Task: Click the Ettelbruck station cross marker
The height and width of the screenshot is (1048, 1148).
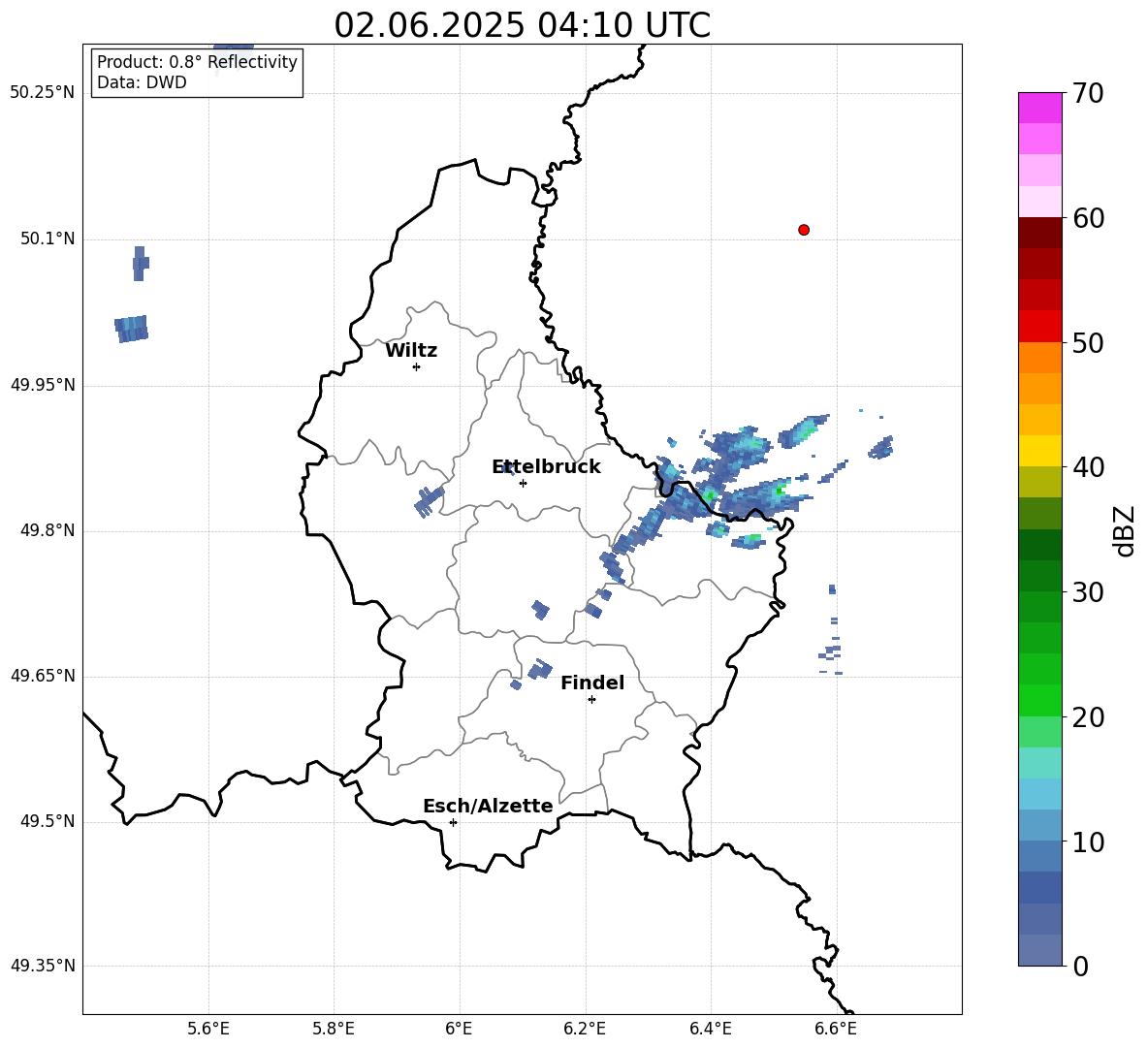Action: pos(523,483)
